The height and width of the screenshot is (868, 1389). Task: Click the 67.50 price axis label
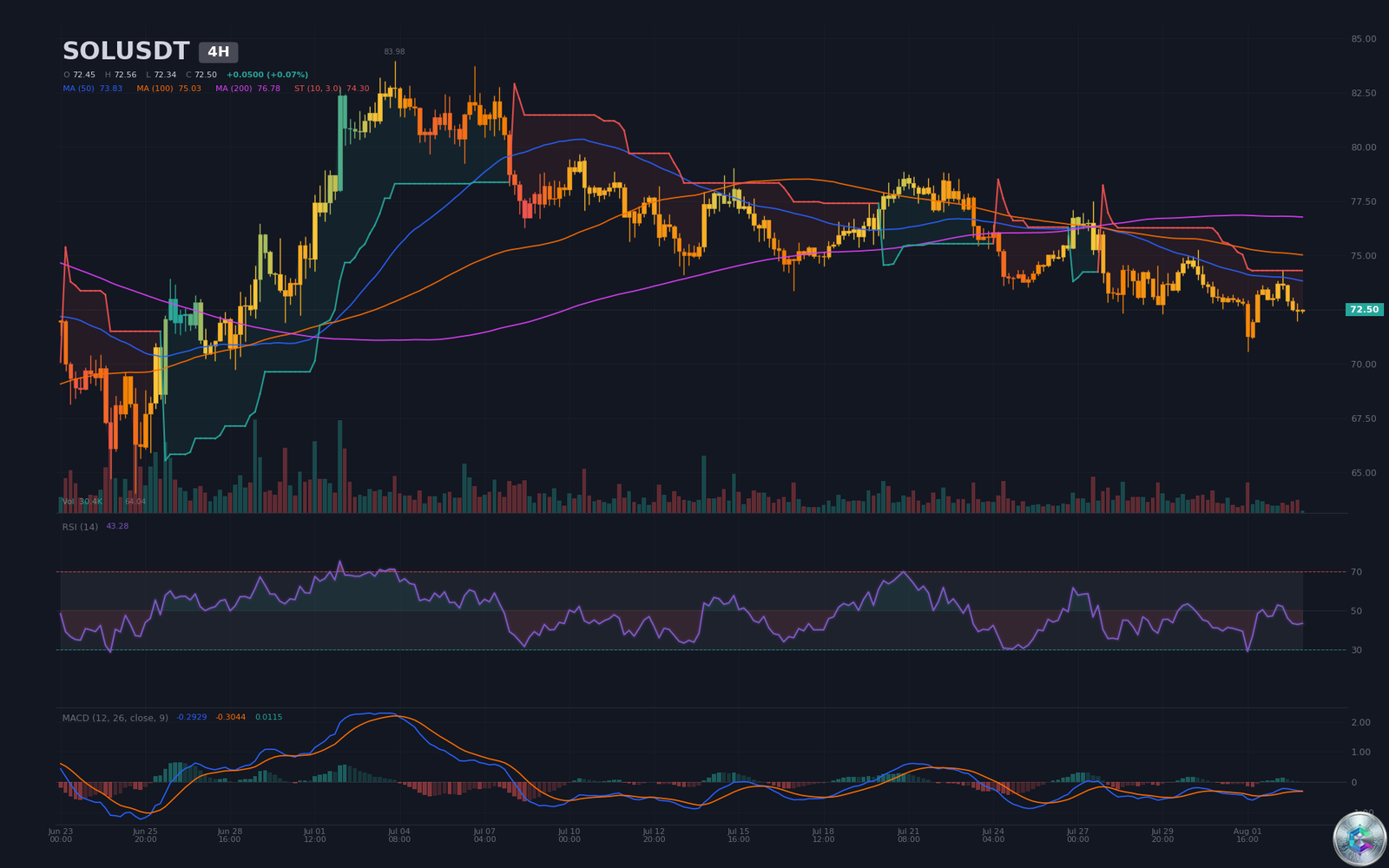pyautogui.click(x=1363, y=418)
